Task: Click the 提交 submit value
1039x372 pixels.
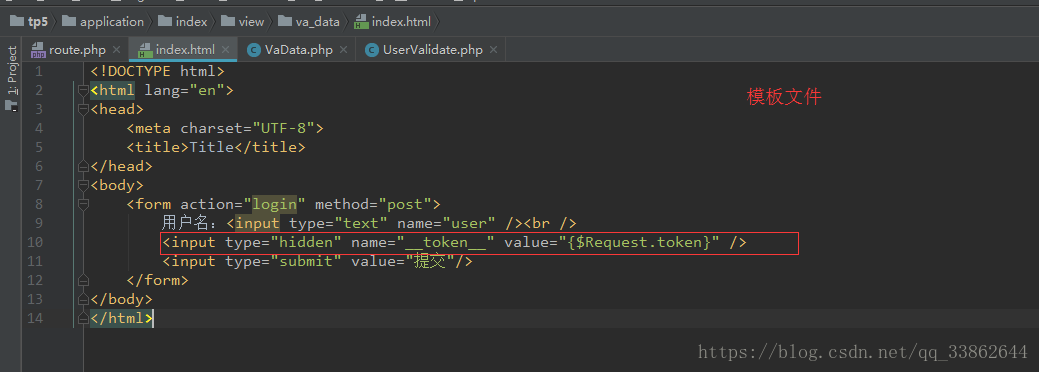Action: (429, 261)
